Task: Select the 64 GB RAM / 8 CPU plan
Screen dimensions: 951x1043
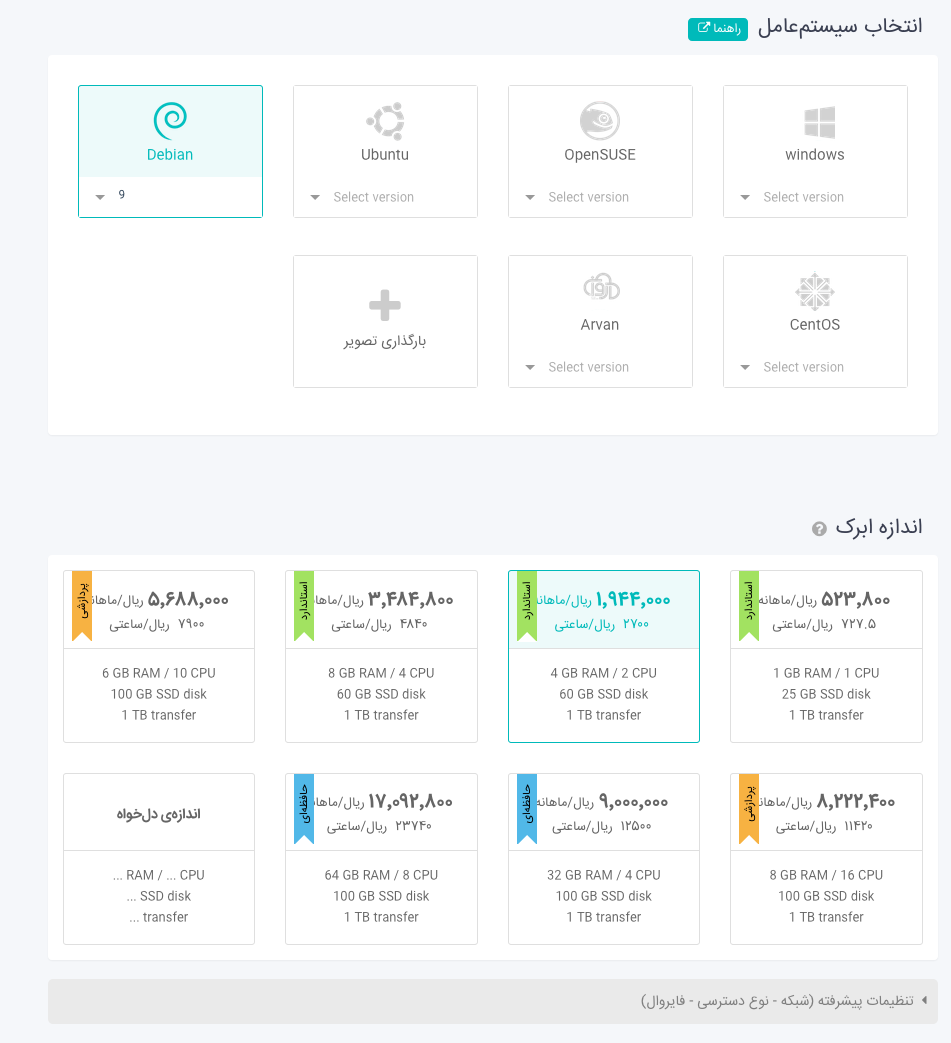Action: [381, 859]
